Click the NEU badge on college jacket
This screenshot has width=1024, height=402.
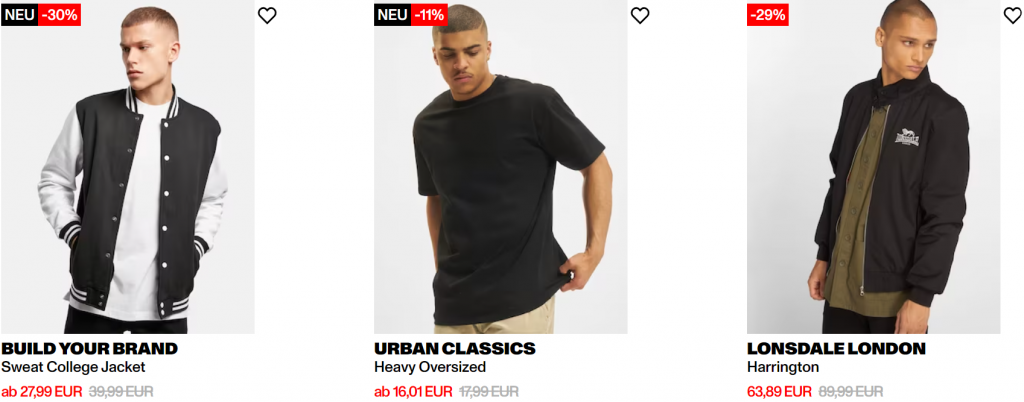click(19, 15)
